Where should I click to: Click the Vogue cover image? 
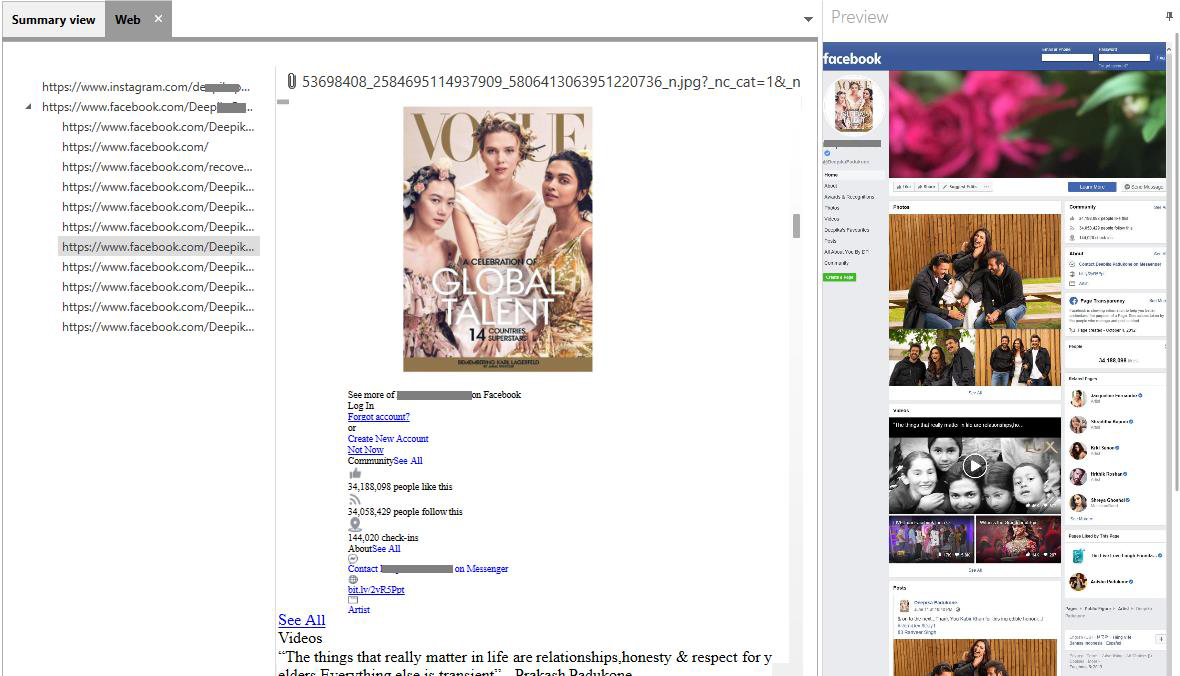pos(497,239)
